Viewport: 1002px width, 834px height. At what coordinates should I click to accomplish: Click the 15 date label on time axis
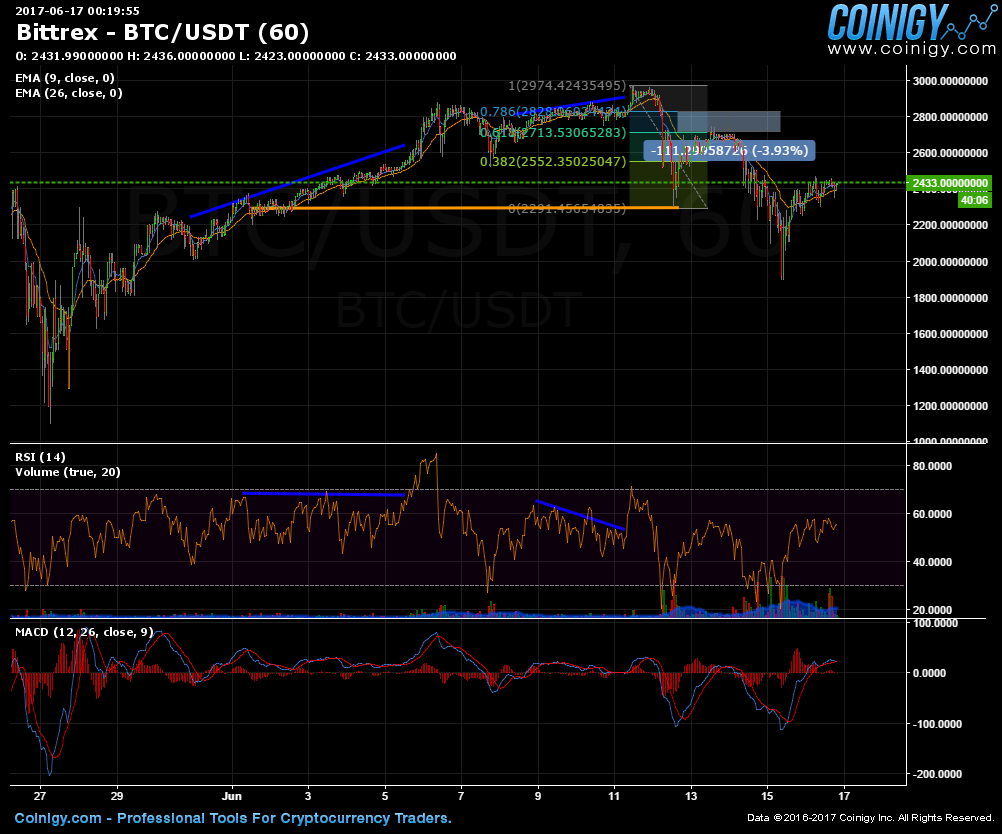[767, 796]
